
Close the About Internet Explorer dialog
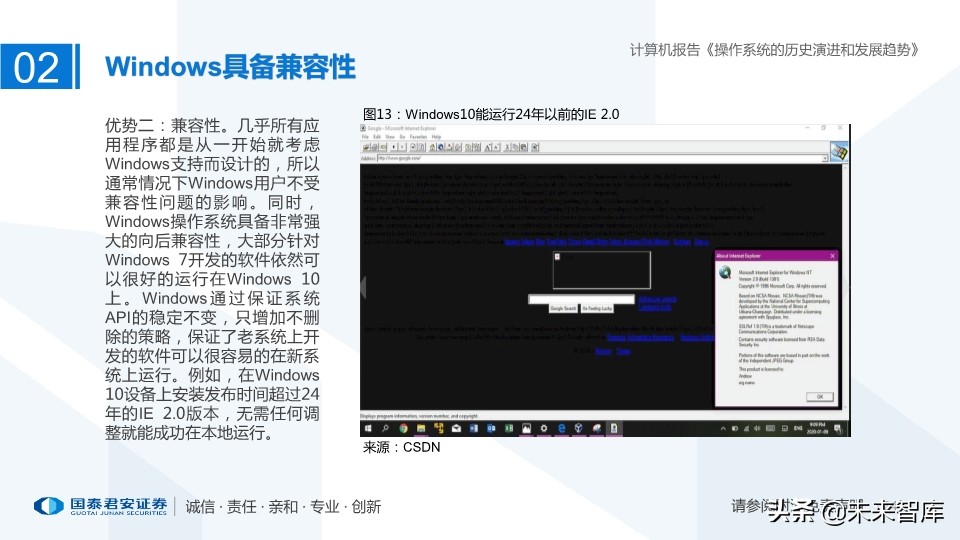[832, 256]
